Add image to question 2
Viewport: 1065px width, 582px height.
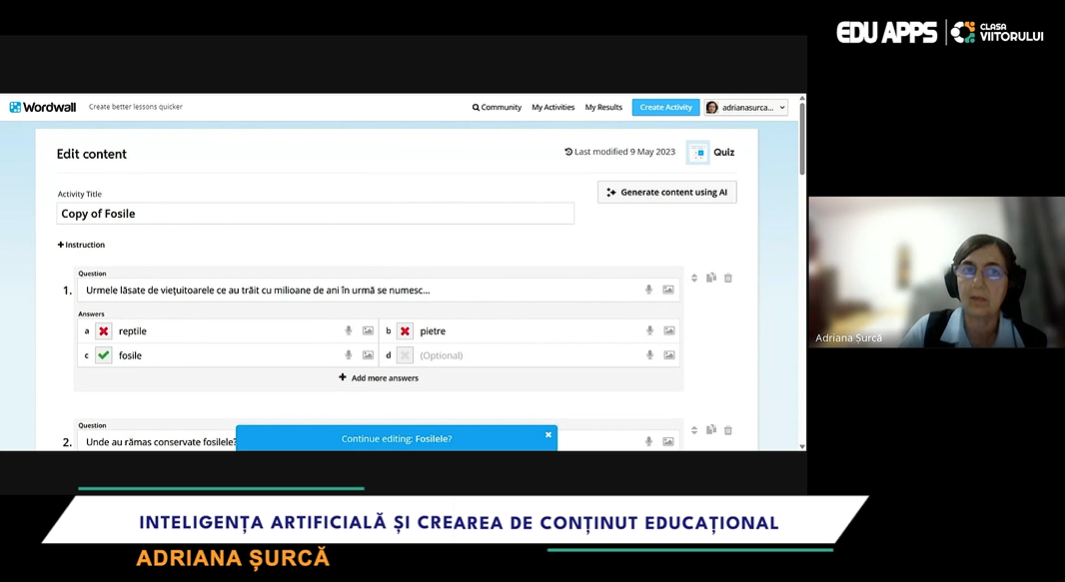coord(668,441)
